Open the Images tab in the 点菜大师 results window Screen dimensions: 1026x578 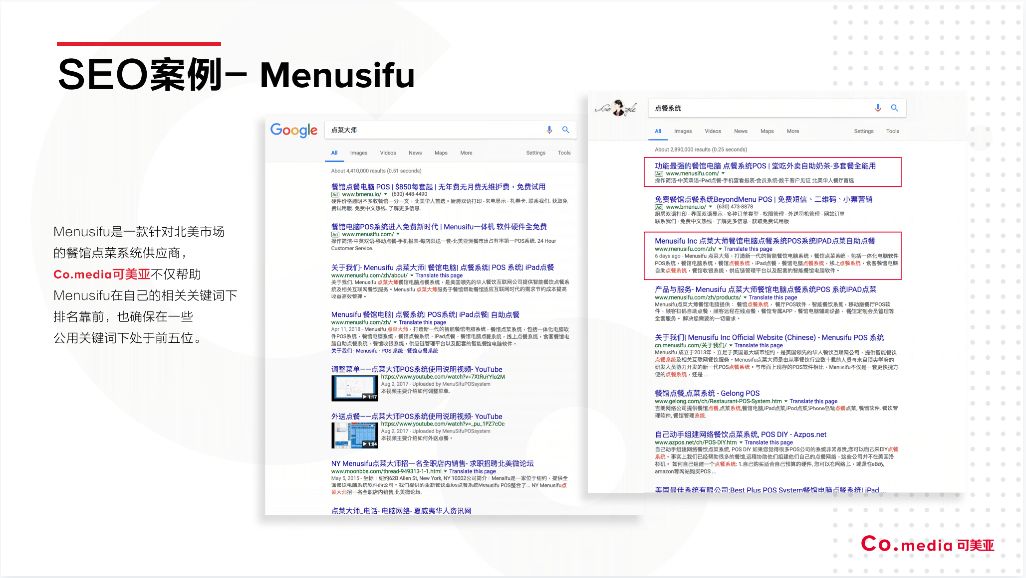click(x=359, y=153)
